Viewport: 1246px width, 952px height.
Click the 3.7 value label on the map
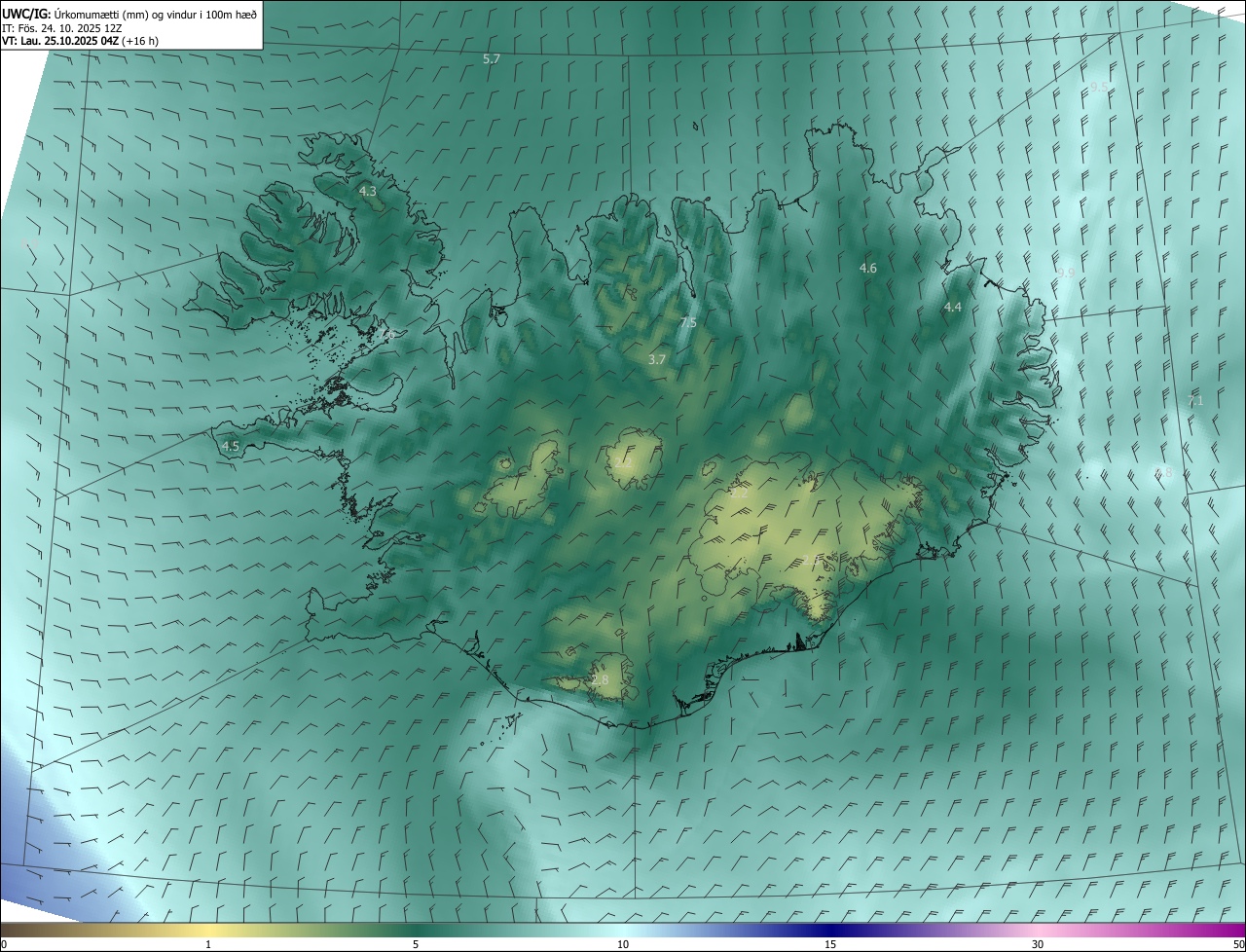(657, 359)
